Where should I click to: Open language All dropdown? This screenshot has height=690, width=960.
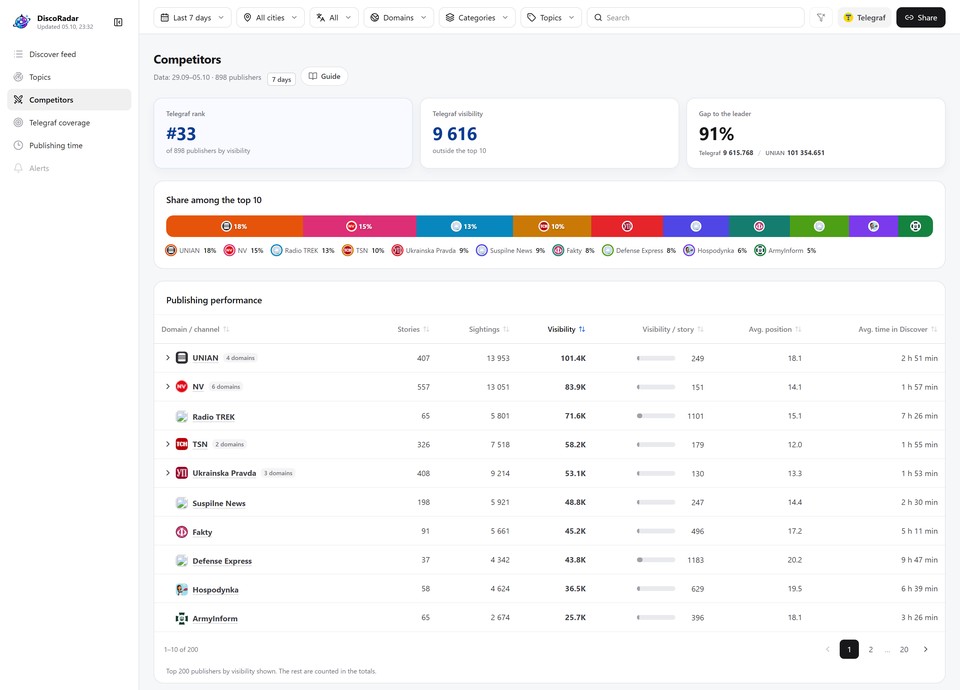(334, 18)
